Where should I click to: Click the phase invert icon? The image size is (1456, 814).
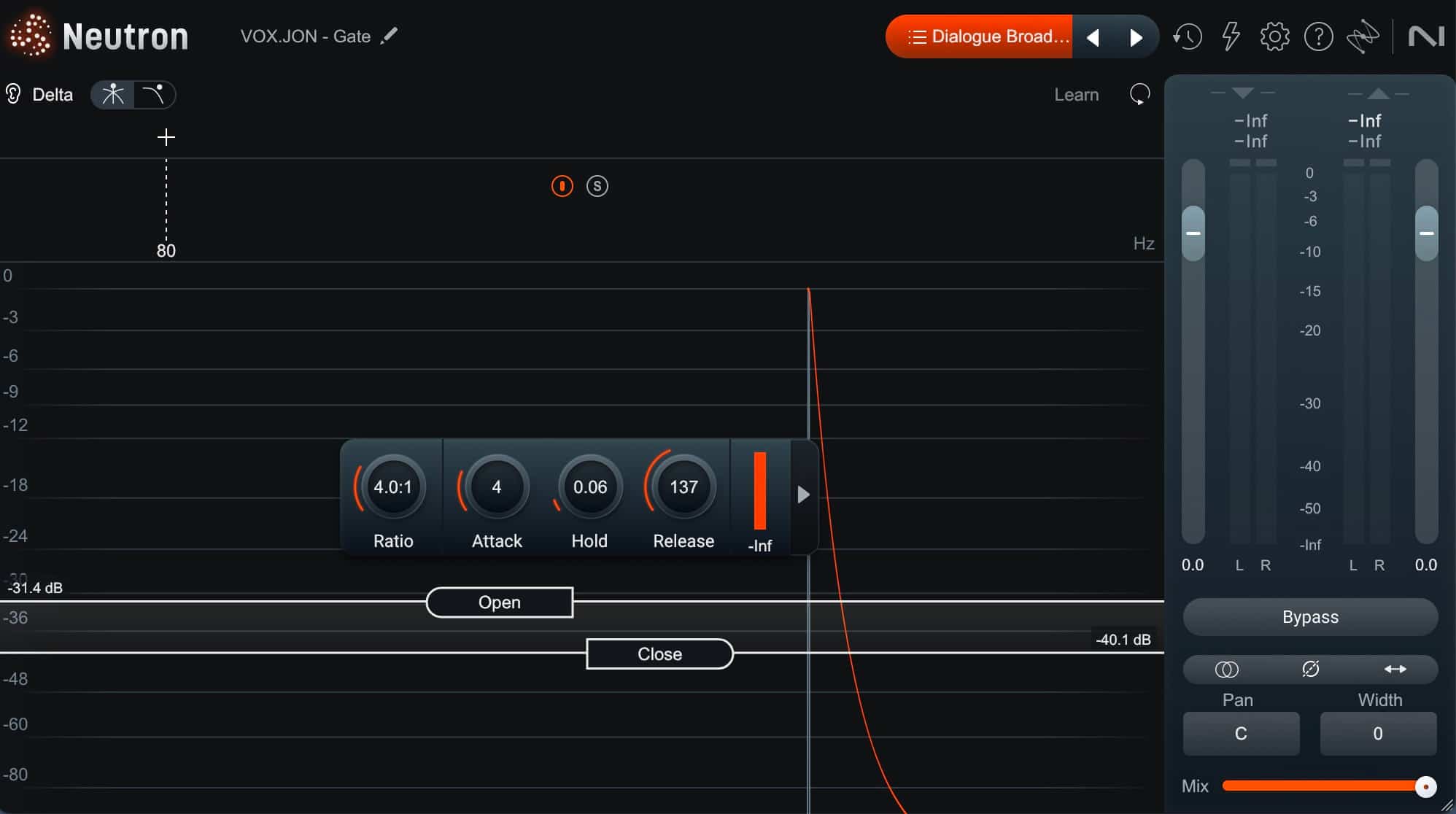[x=1310, y=669]
